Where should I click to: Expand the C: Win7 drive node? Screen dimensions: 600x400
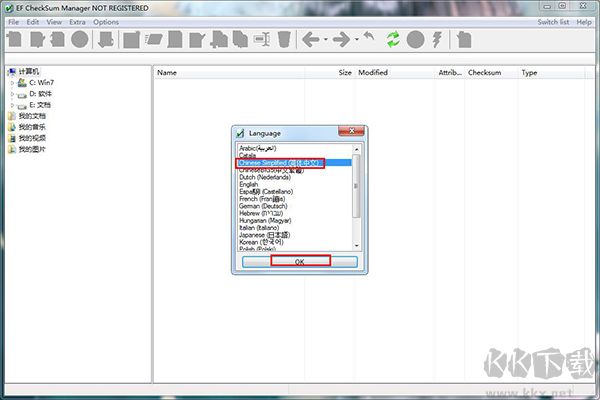coord(12,83)
